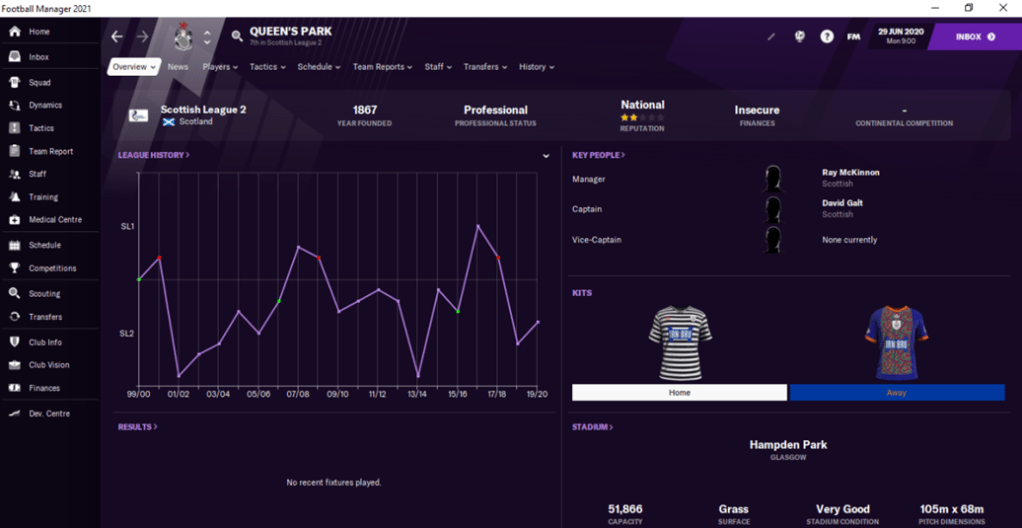
Task: Open the Team Reports menu
Action: click(382, 67)
